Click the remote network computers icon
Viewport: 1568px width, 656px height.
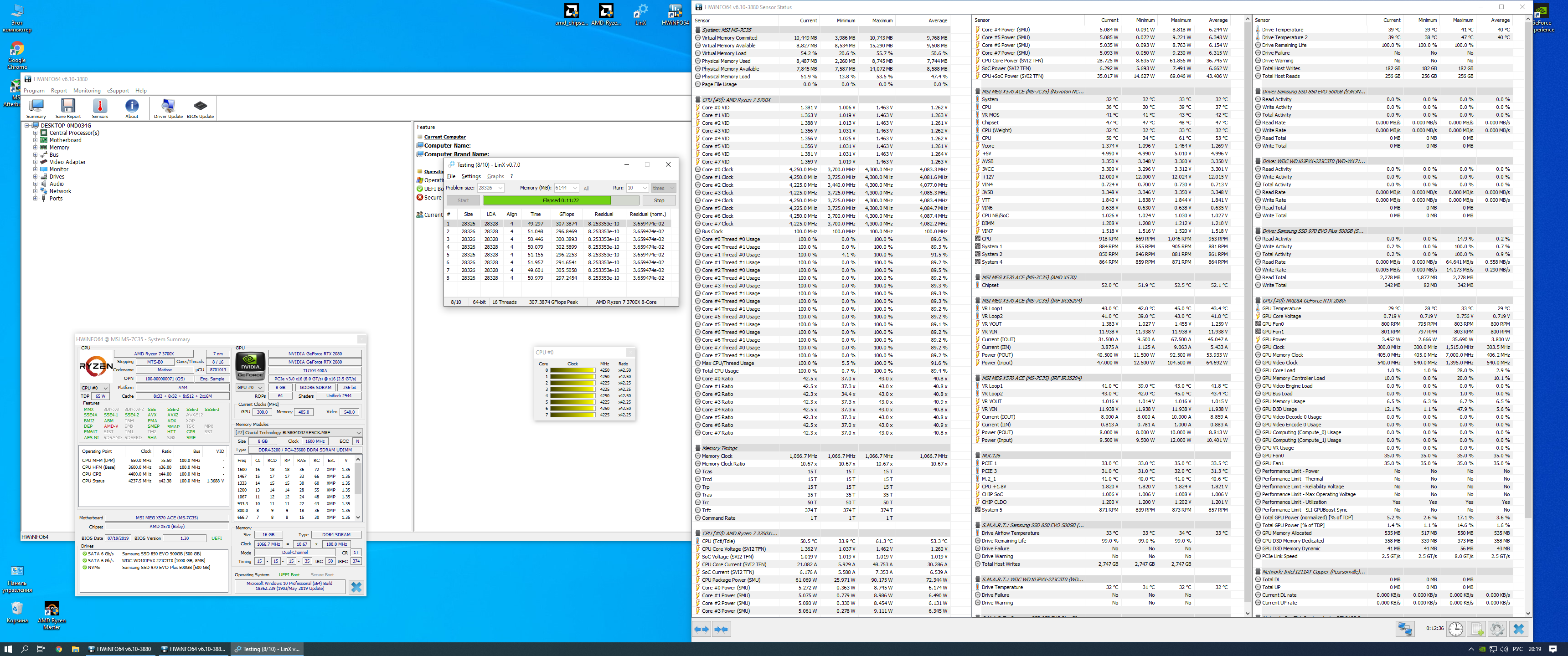[x=1405, y=629]
